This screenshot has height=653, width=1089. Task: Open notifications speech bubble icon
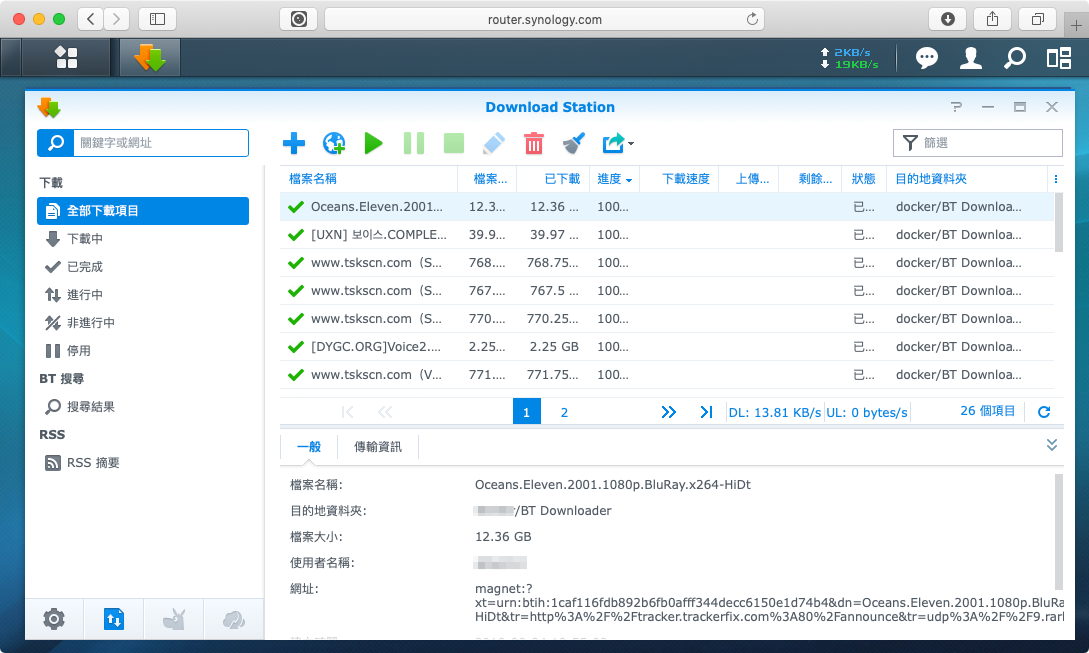tap(926, 58)
